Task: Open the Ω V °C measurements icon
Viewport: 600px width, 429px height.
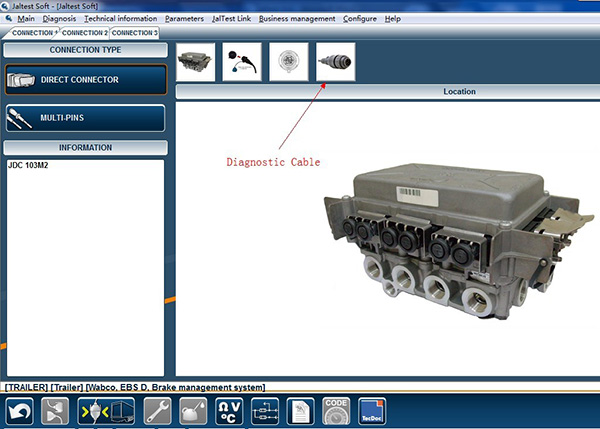Action: point(230,411)
